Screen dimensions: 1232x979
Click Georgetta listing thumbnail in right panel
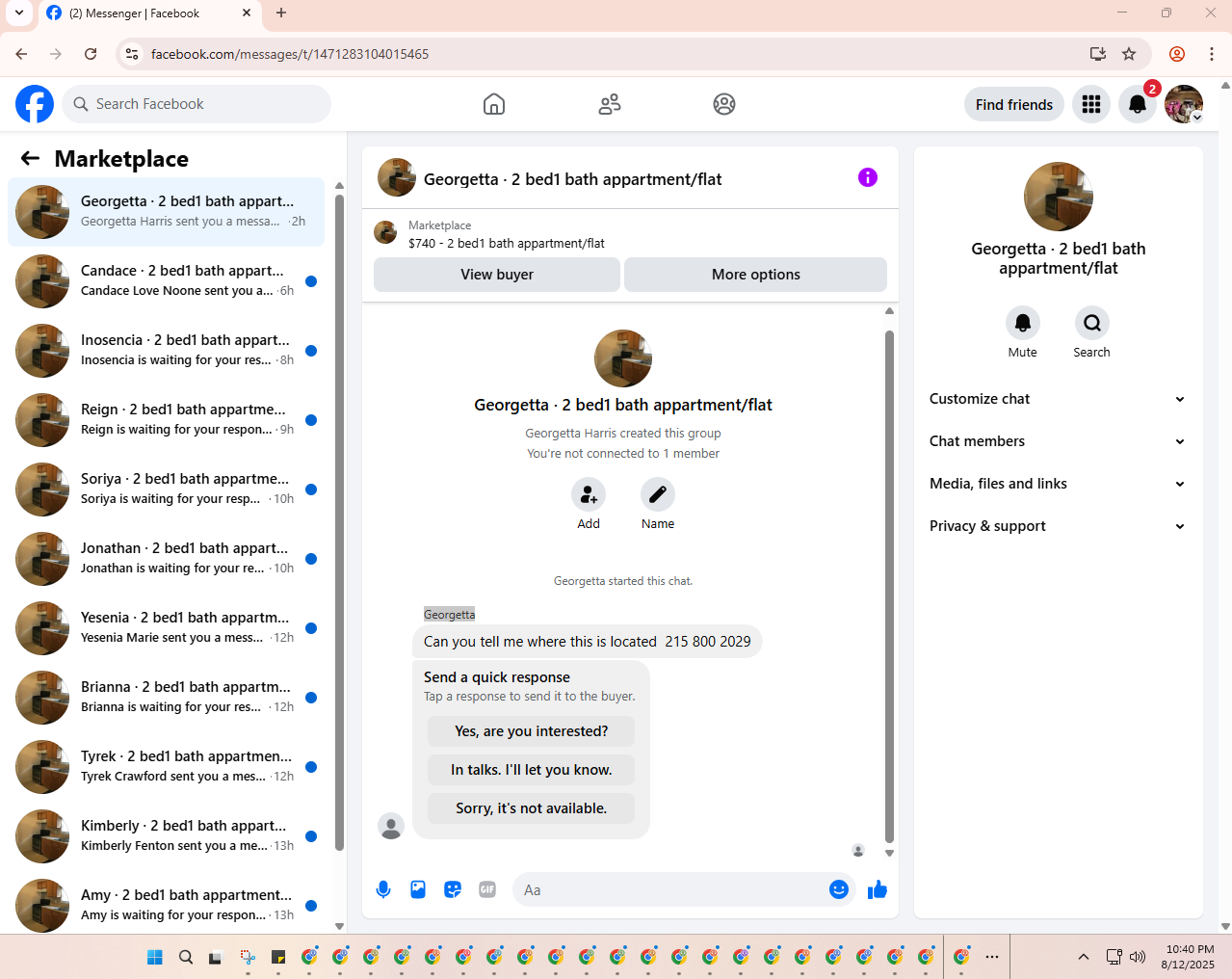1059,197
